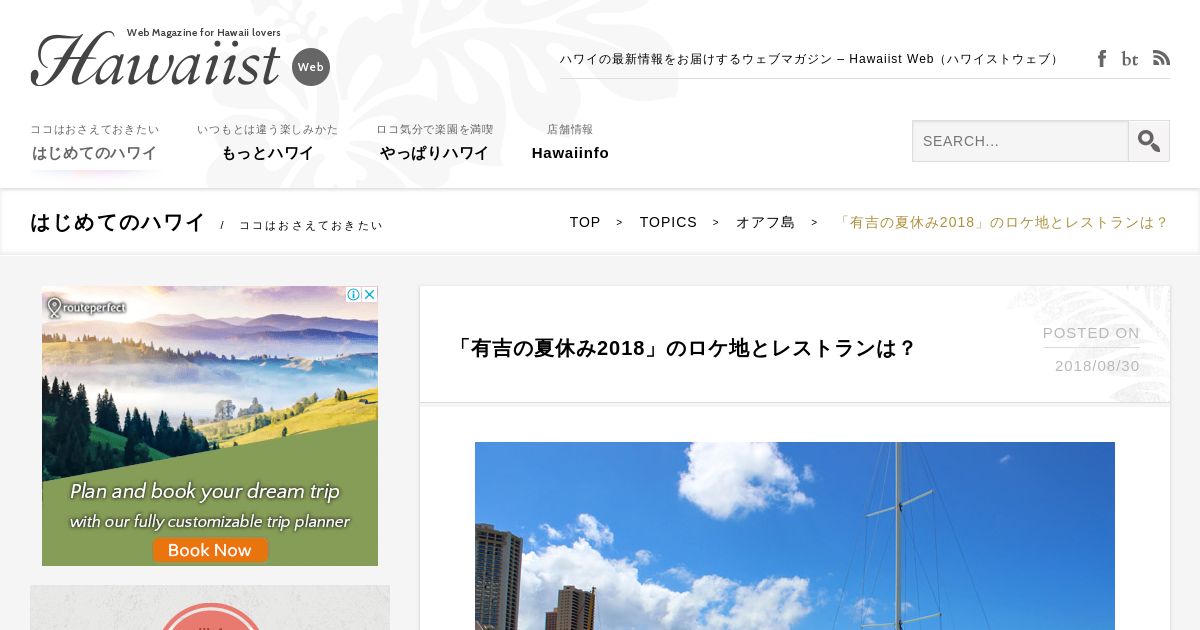The width and height of the screenshot is (1200, 630).
Task: Go to TOP breadcrumb link
Action: click(x=585, y=222)
